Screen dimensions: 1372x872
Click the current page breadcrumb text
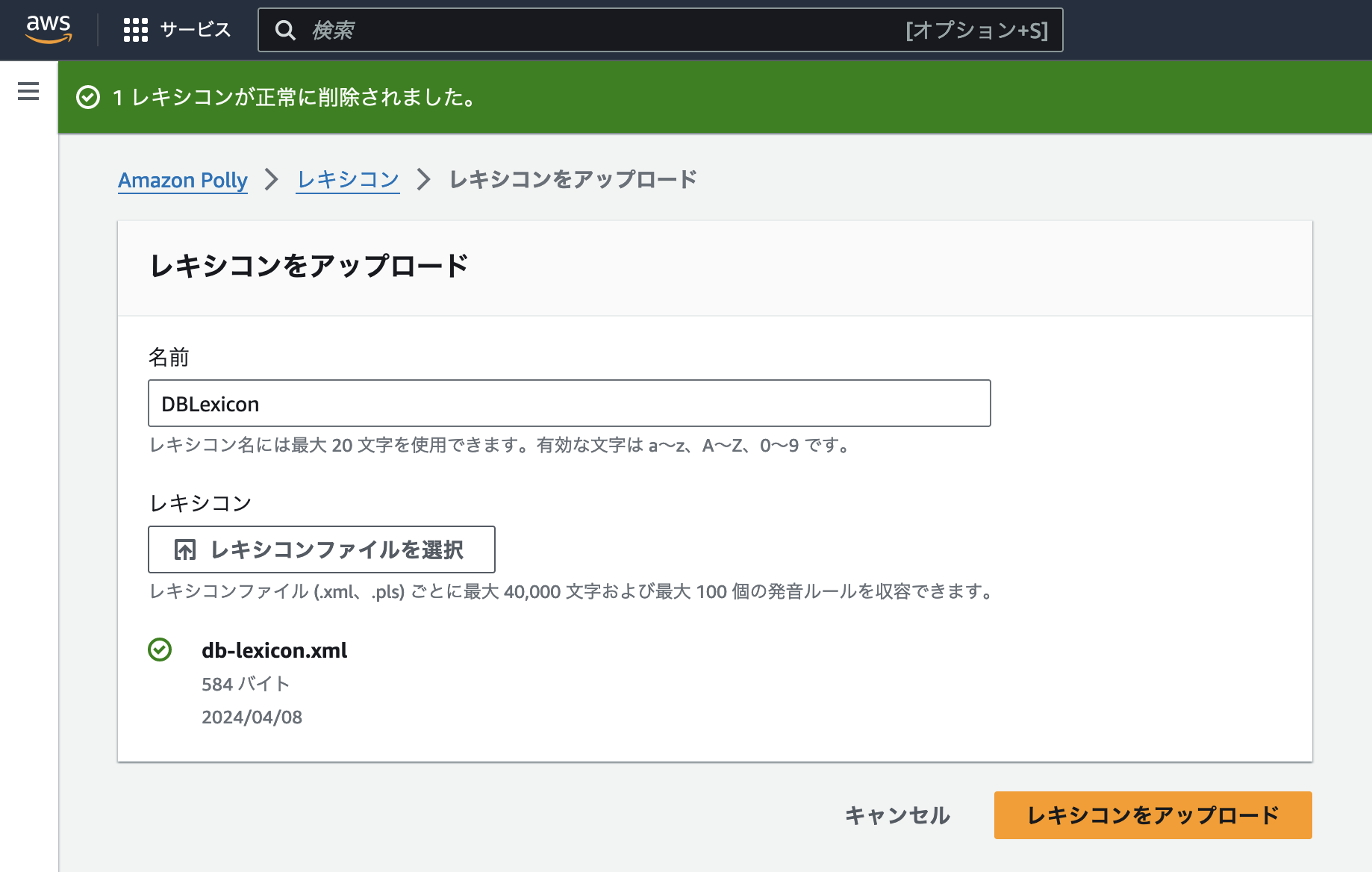[573, 180]
